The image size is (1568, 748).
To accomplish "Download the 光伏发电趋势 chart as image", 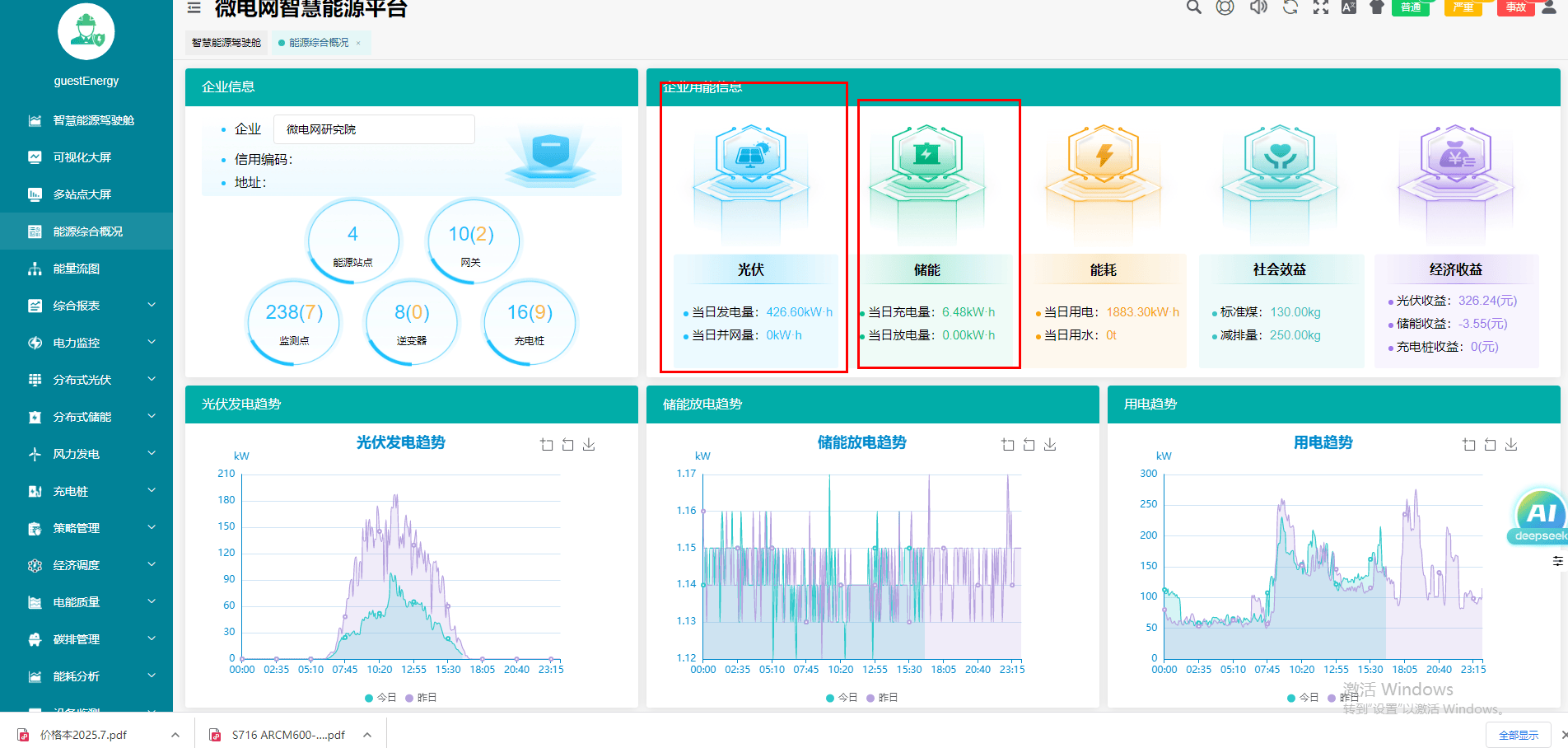I will pyautogui.click(x=589, y=445).
